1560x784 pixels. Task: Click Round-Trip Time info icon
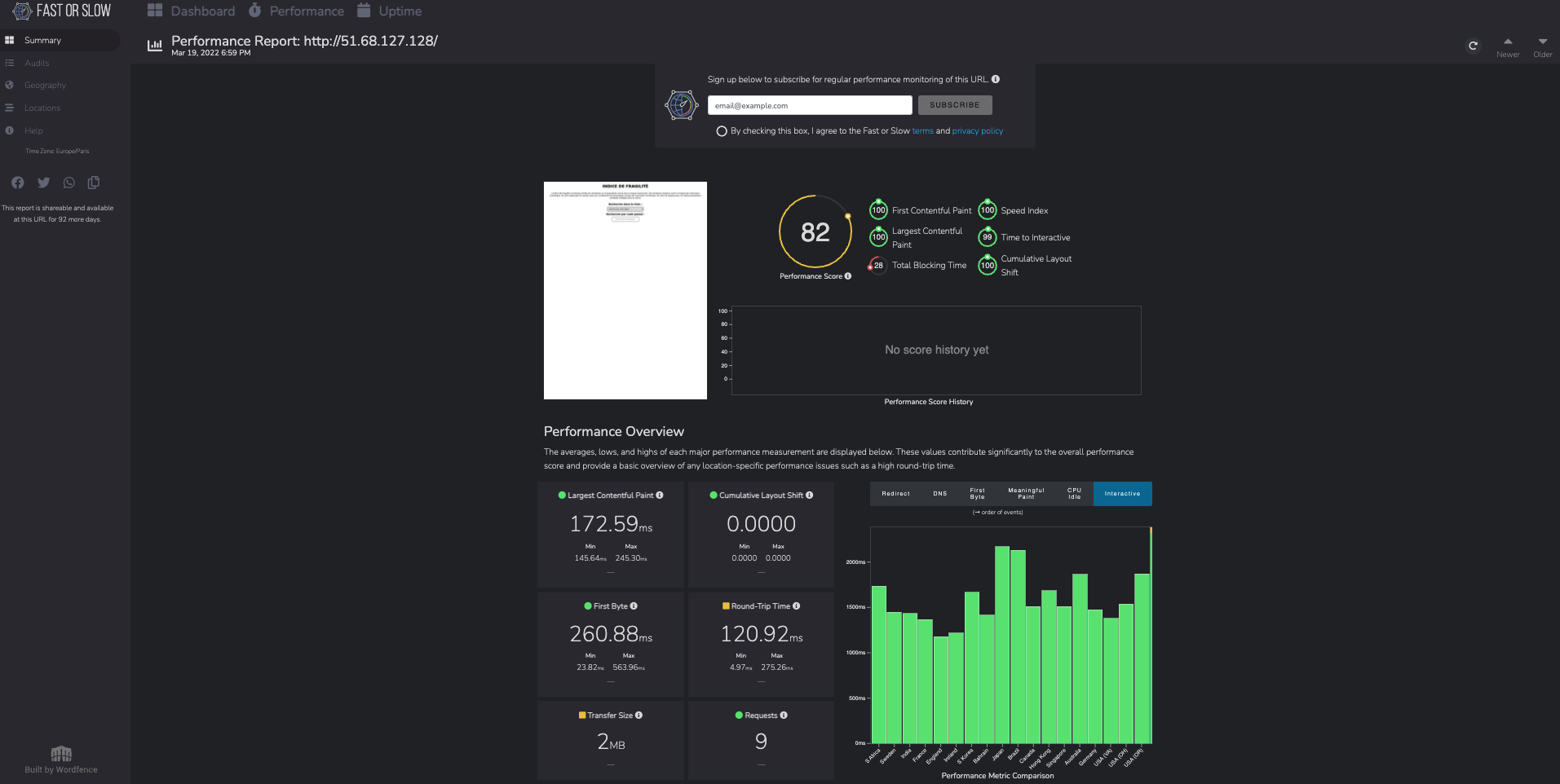pos(797,606)
